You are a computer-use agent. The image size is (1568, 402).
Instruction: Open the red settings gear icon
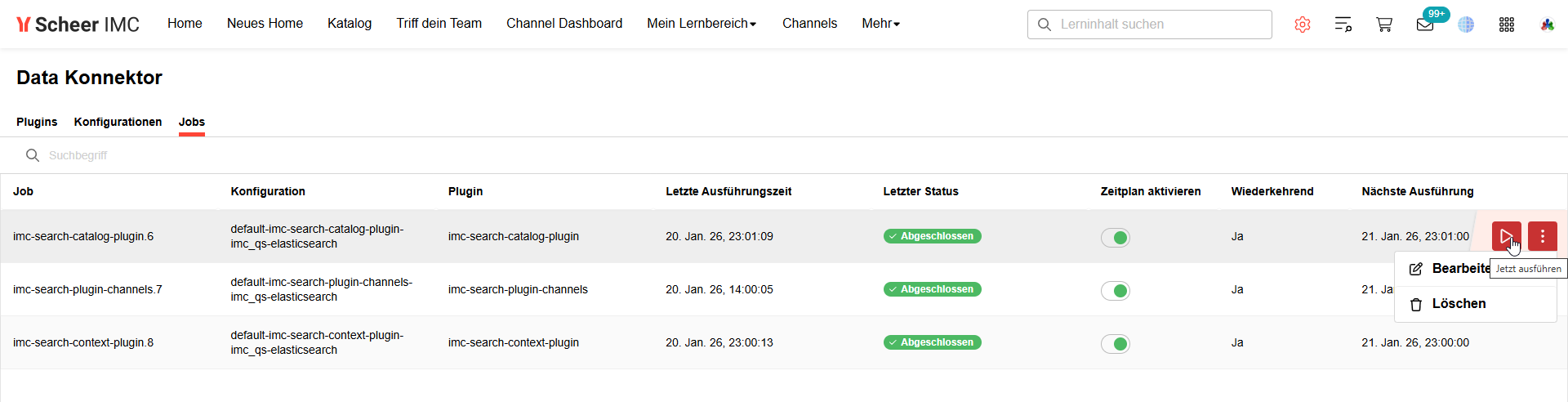[x=1303, y=25]
